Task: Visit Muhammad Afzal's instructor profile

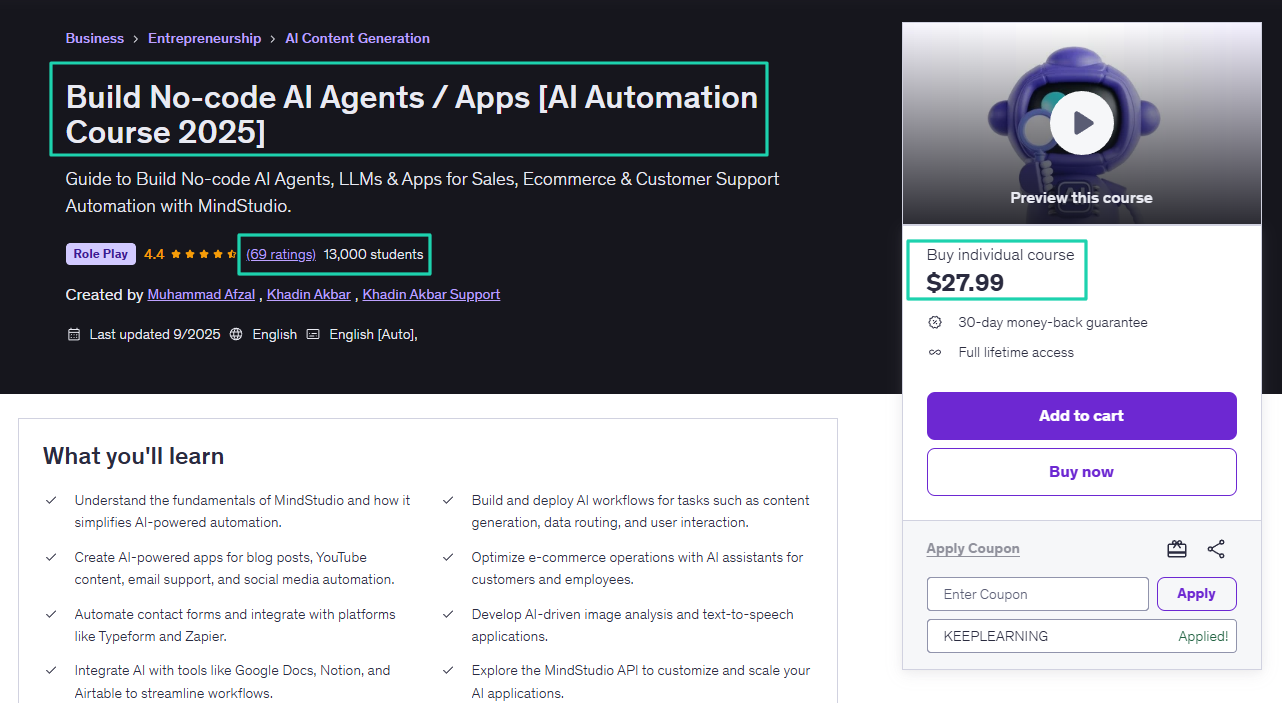Action: tap(201, 294)
